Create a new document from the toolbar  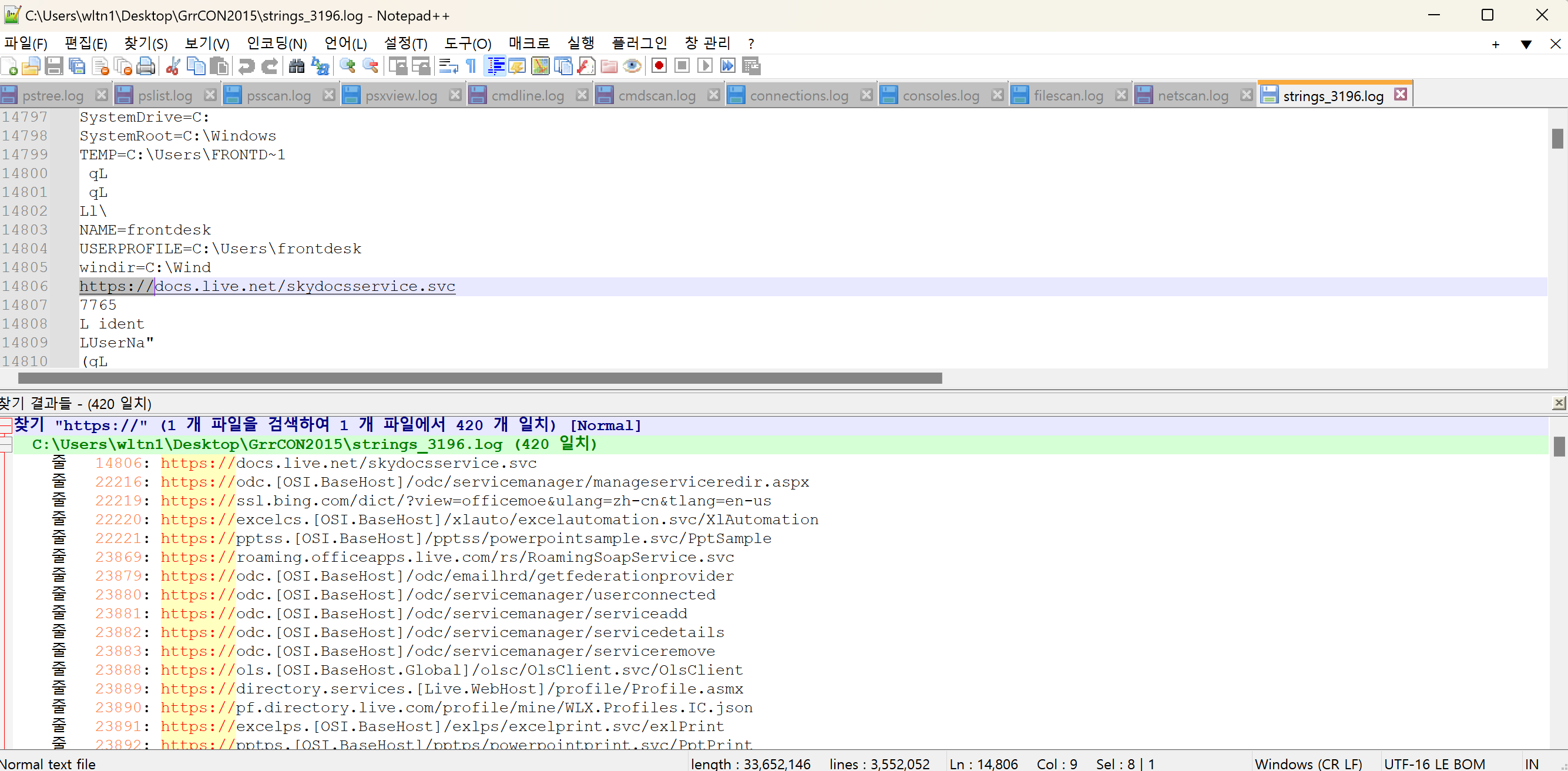pos(10,66)
